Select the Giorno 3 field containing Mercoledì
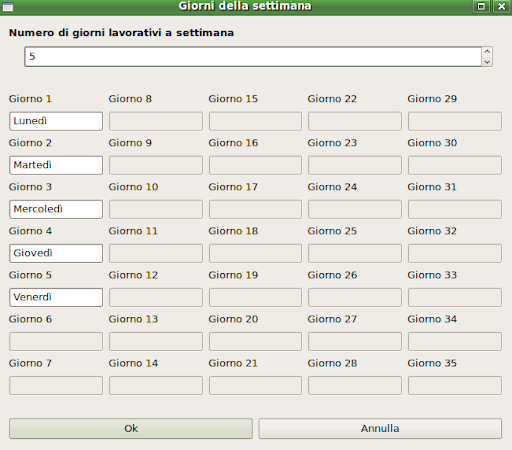This screenshot has height=450, width=512. click(56, 209)
